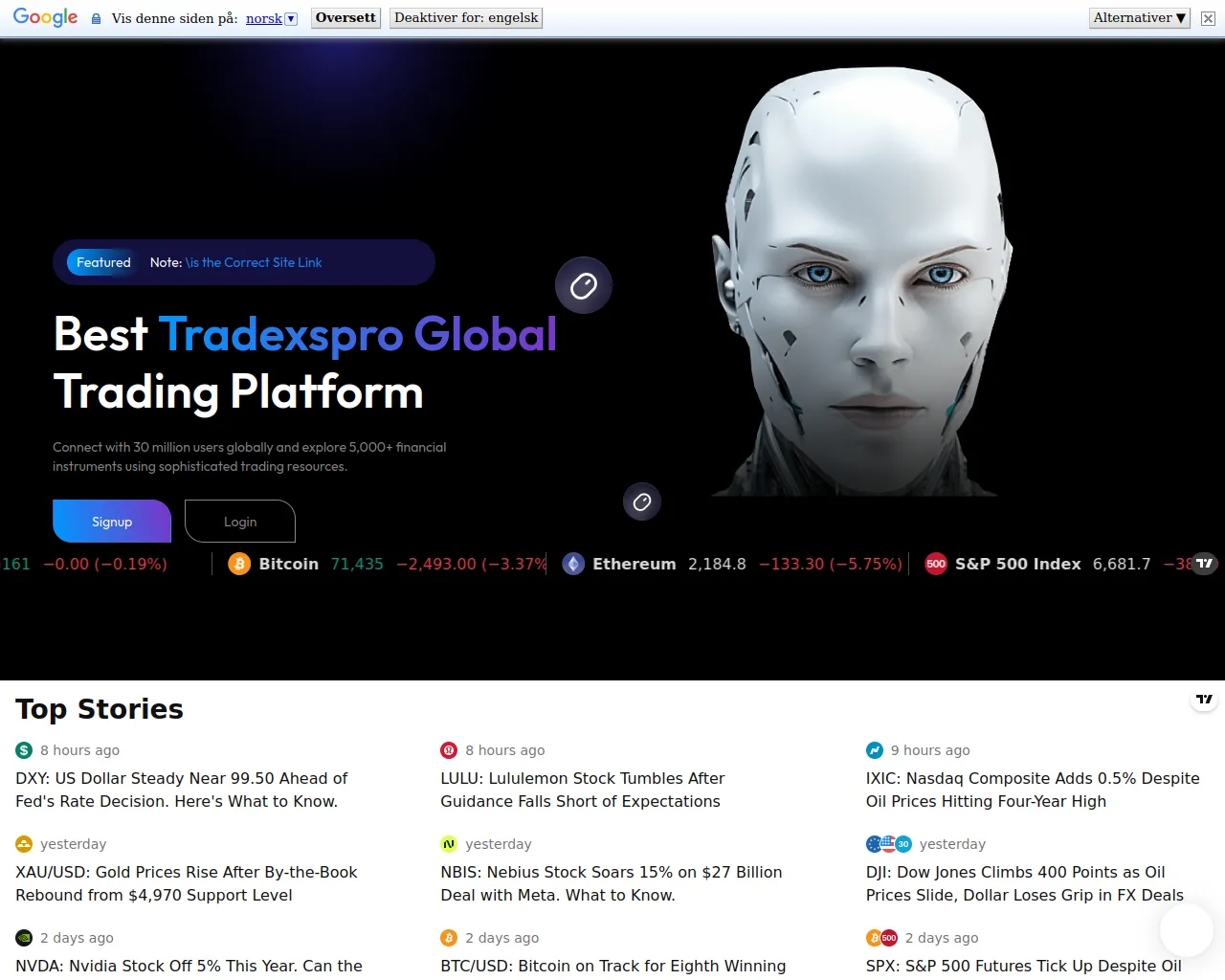This screenshot has height=980, width=1225.
Task: Open the DXY US Dollar Steady story
Action: pos(182,790)
